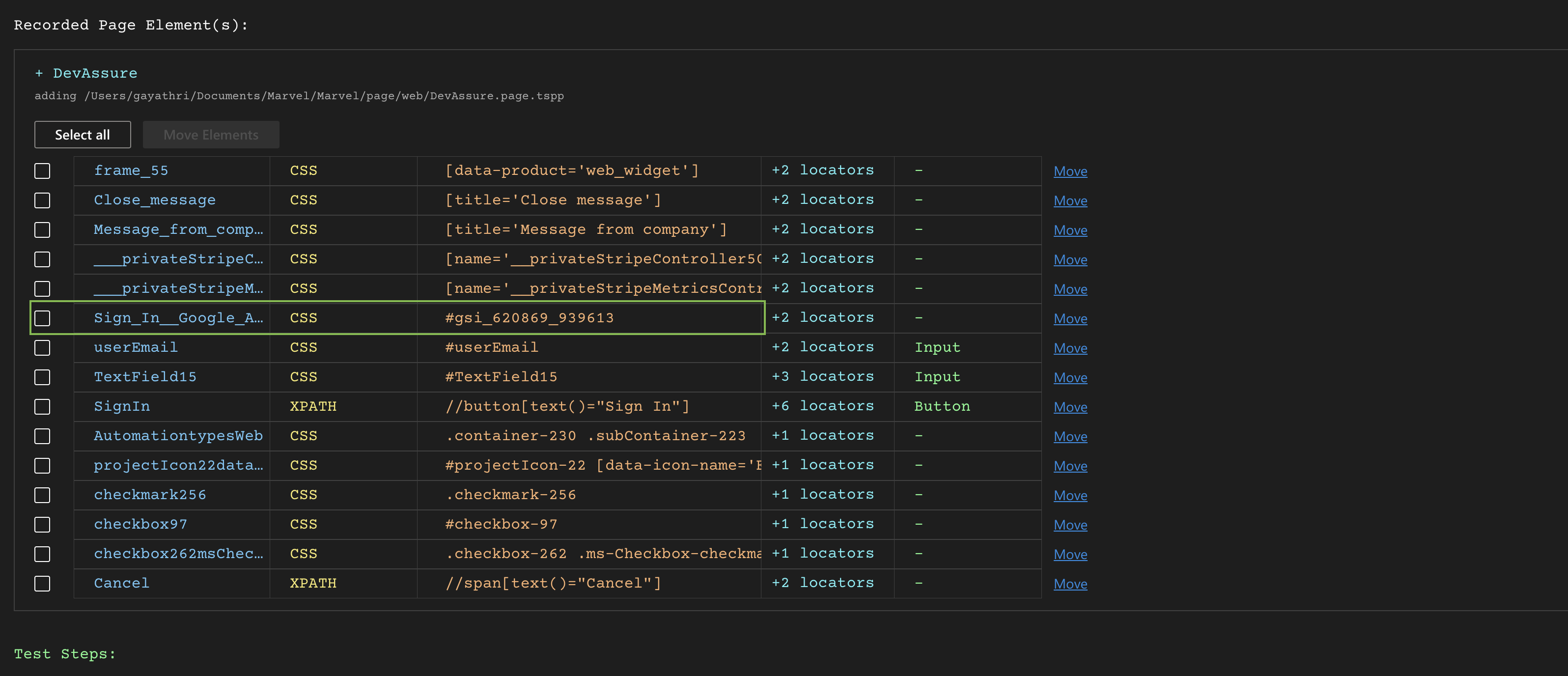Select the Cancel element checkbox

point(42,584)
